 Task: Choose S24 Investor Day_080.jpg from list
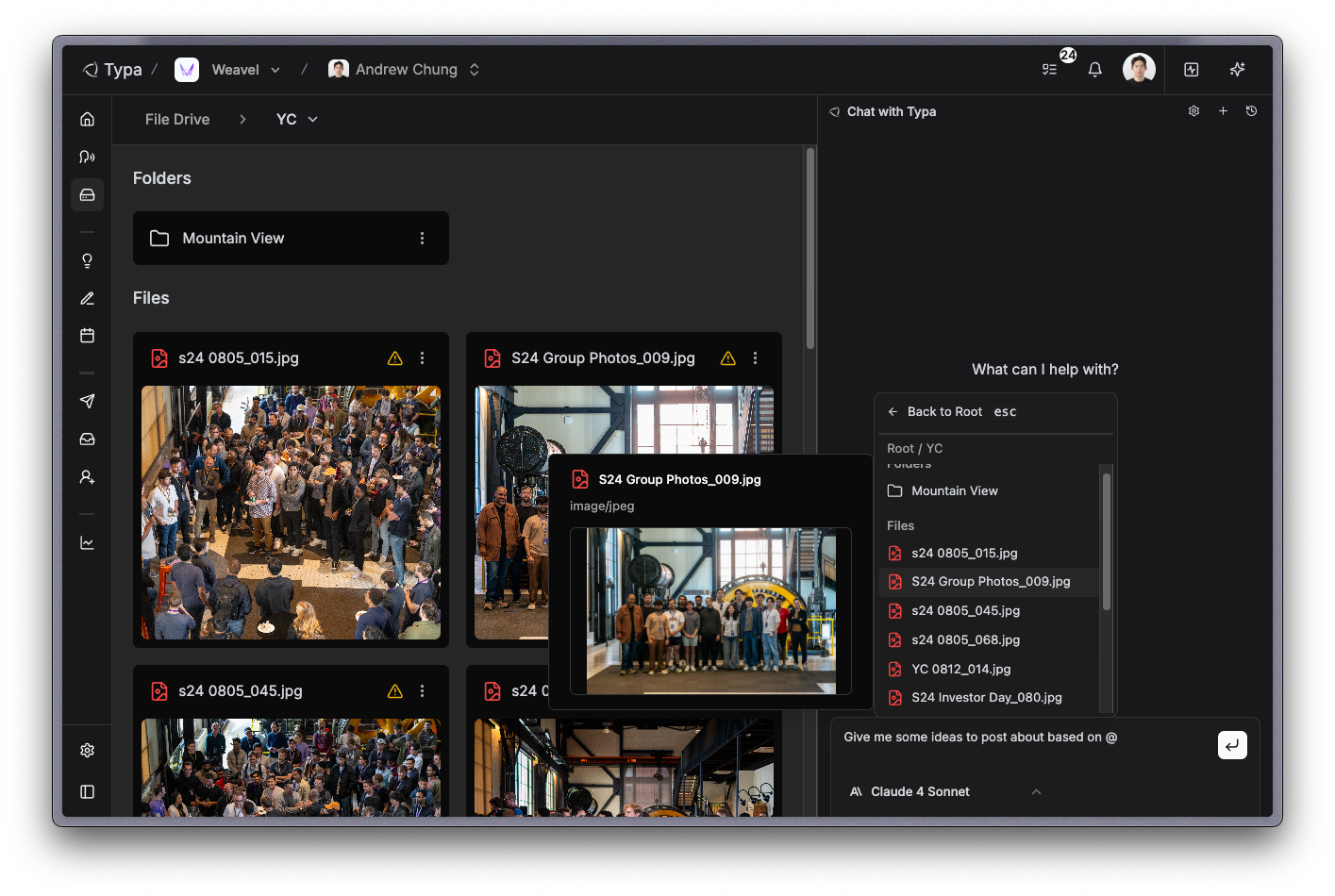pos(986,698)
